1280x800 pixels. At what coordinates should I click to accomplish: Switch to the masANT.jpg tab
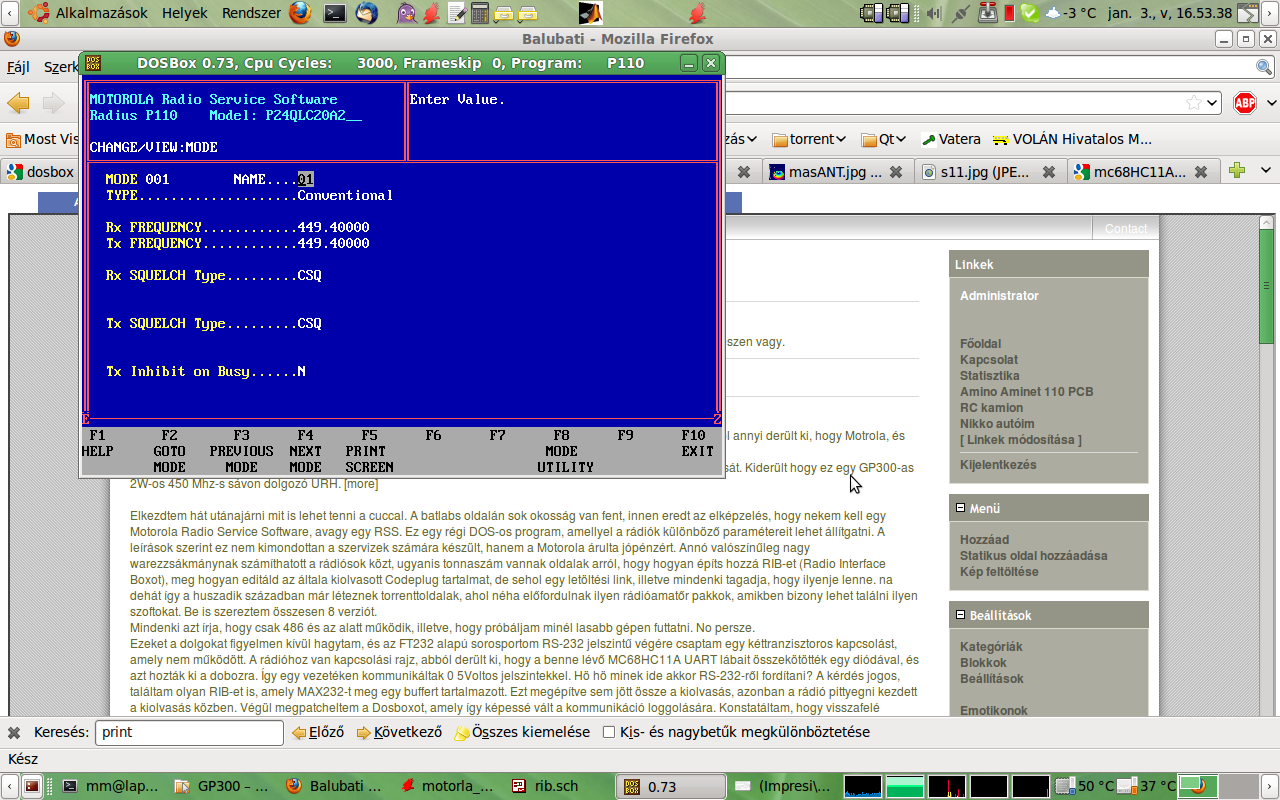click(x=836, y=172)
